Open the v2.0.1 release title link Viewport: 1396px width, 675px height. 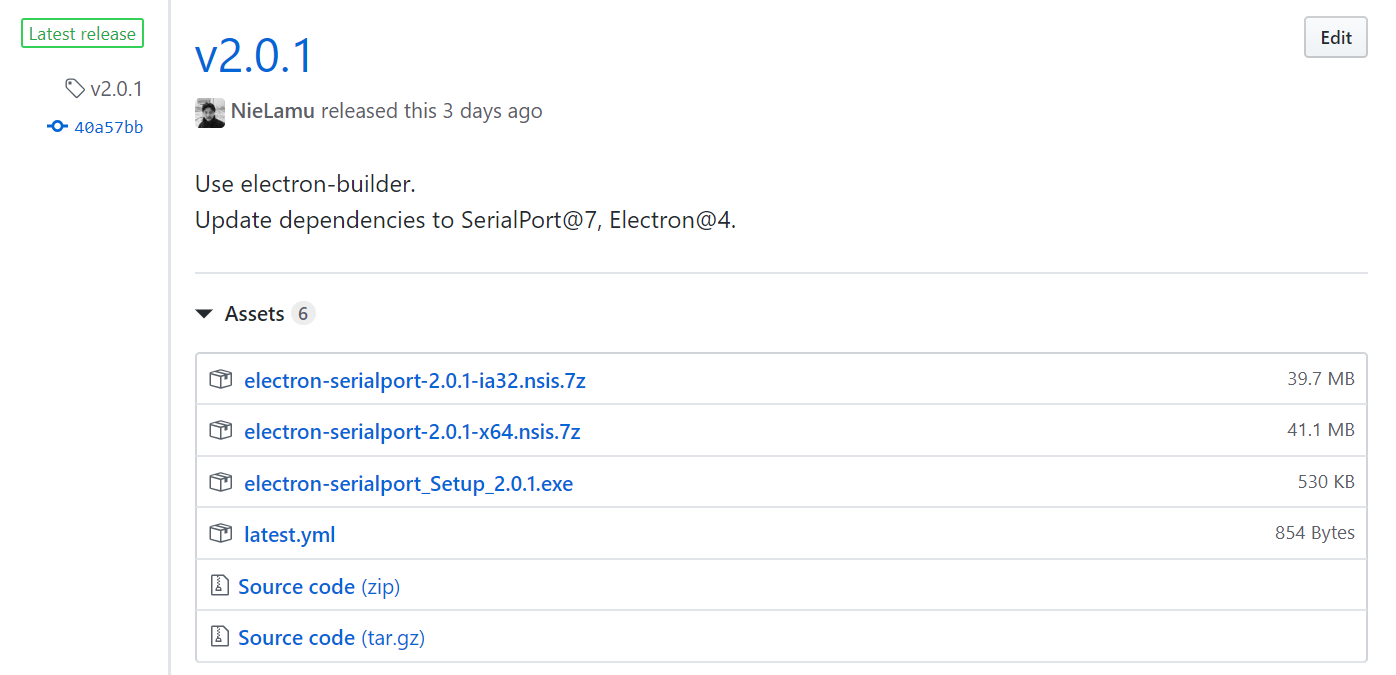tap(252, 57)
